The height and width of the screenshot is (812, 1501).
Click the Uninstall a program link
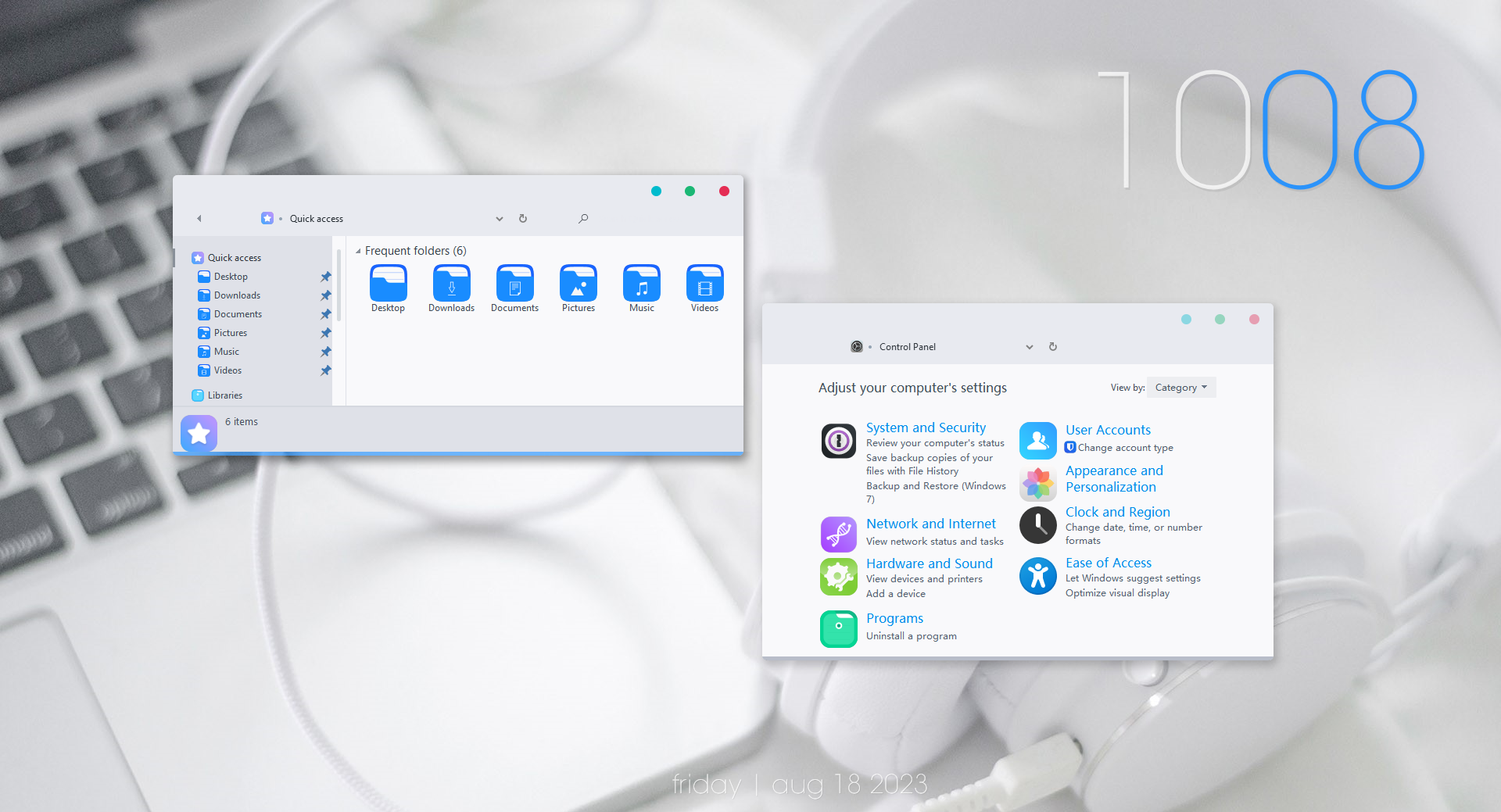pyautogui.click(x=911, y=636)
